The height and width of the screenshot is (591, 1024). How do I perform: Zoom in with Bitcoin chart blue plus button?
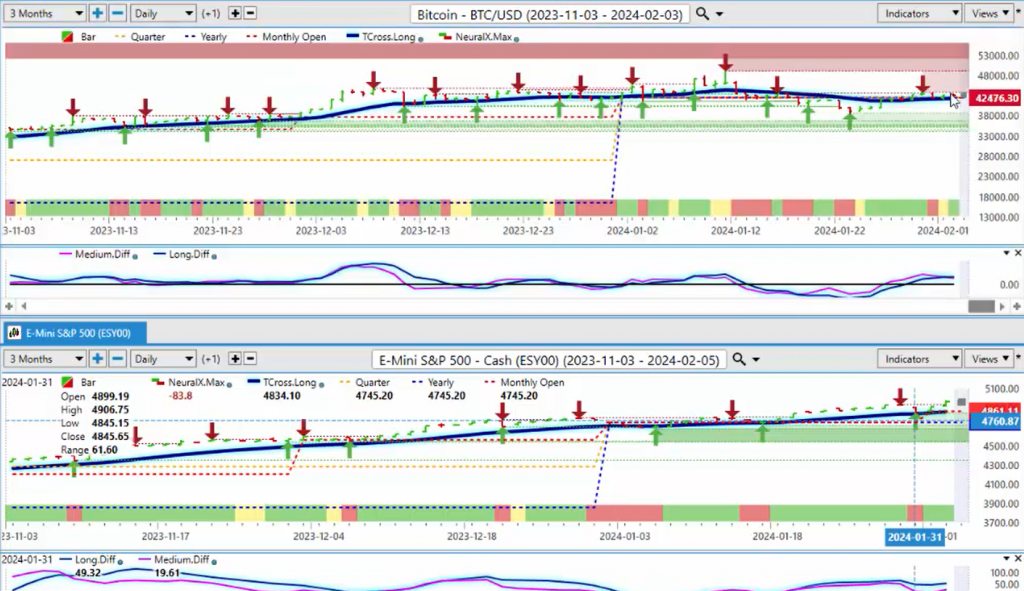click(97, 13)
